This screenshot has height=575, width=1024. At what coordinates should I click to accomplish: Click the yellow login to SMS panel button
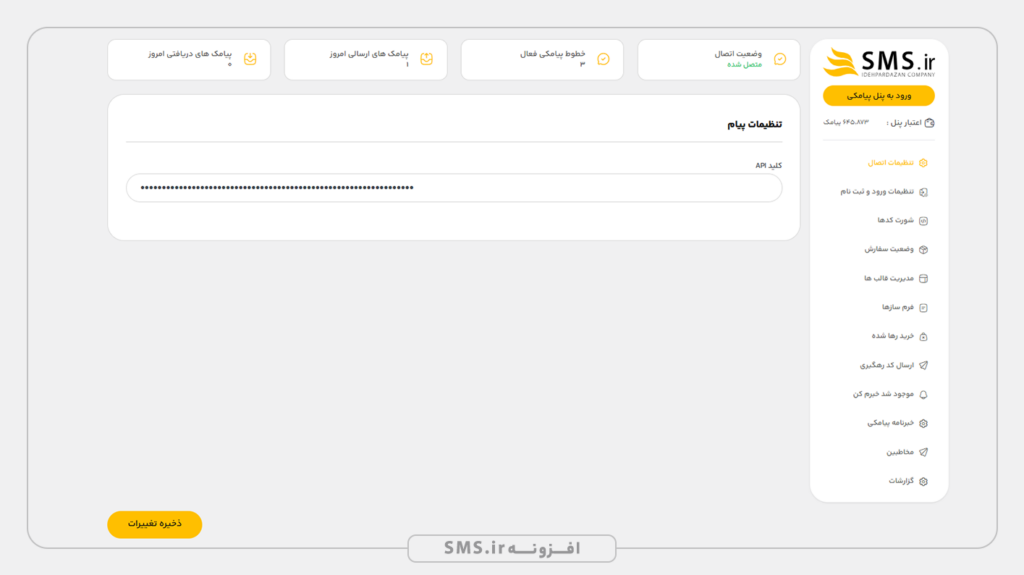878,95
